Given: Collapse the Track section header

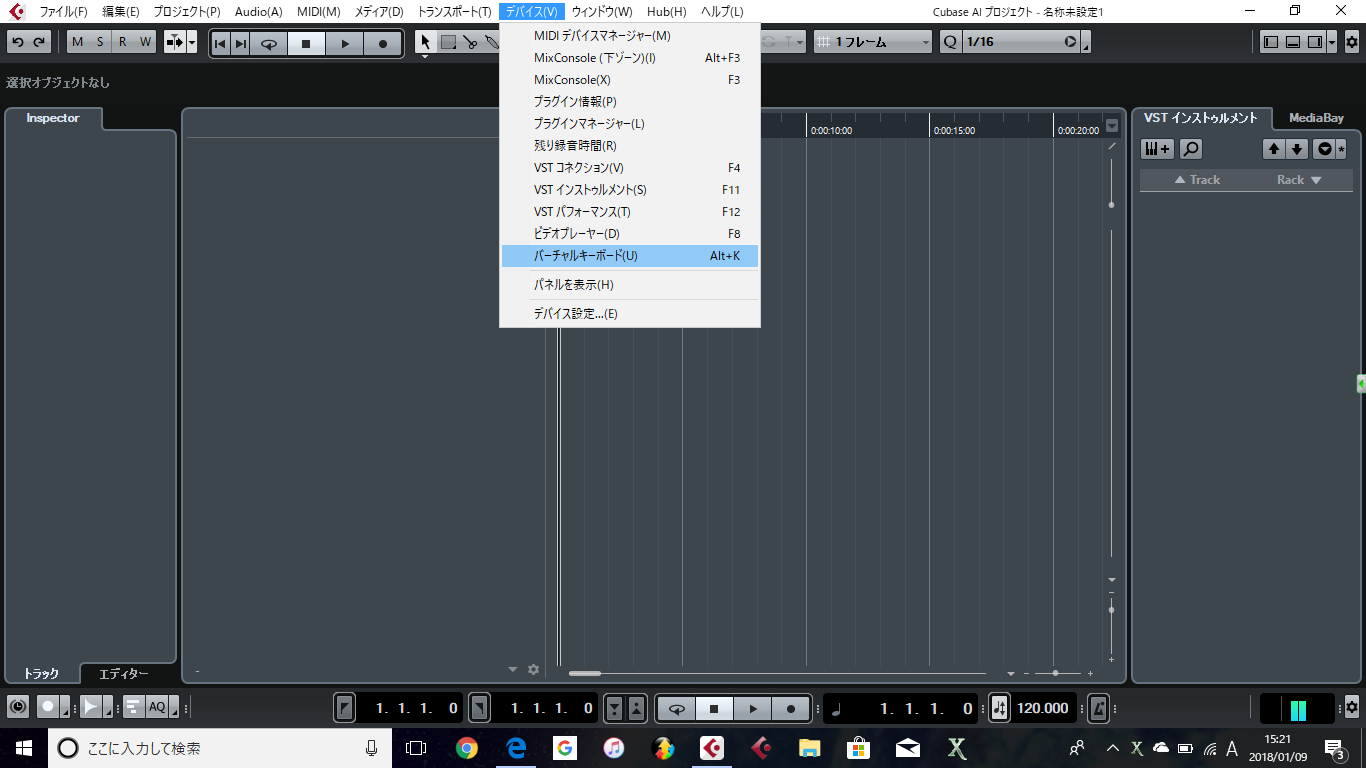Looking at the screenshot, I should point(1197,180).
